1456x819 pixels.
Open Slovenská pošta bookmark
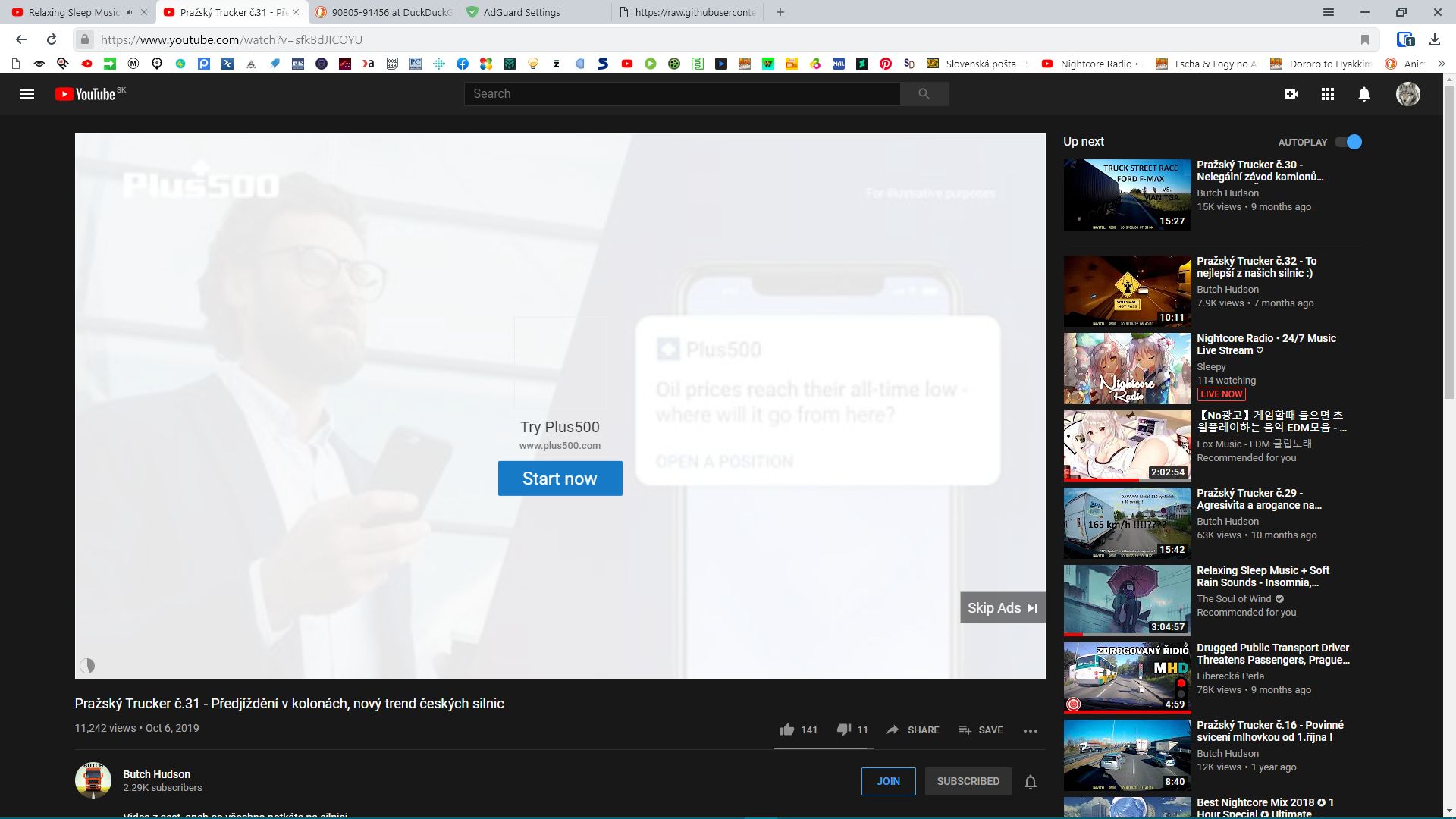pyautogui.click(x=978, y=64)
